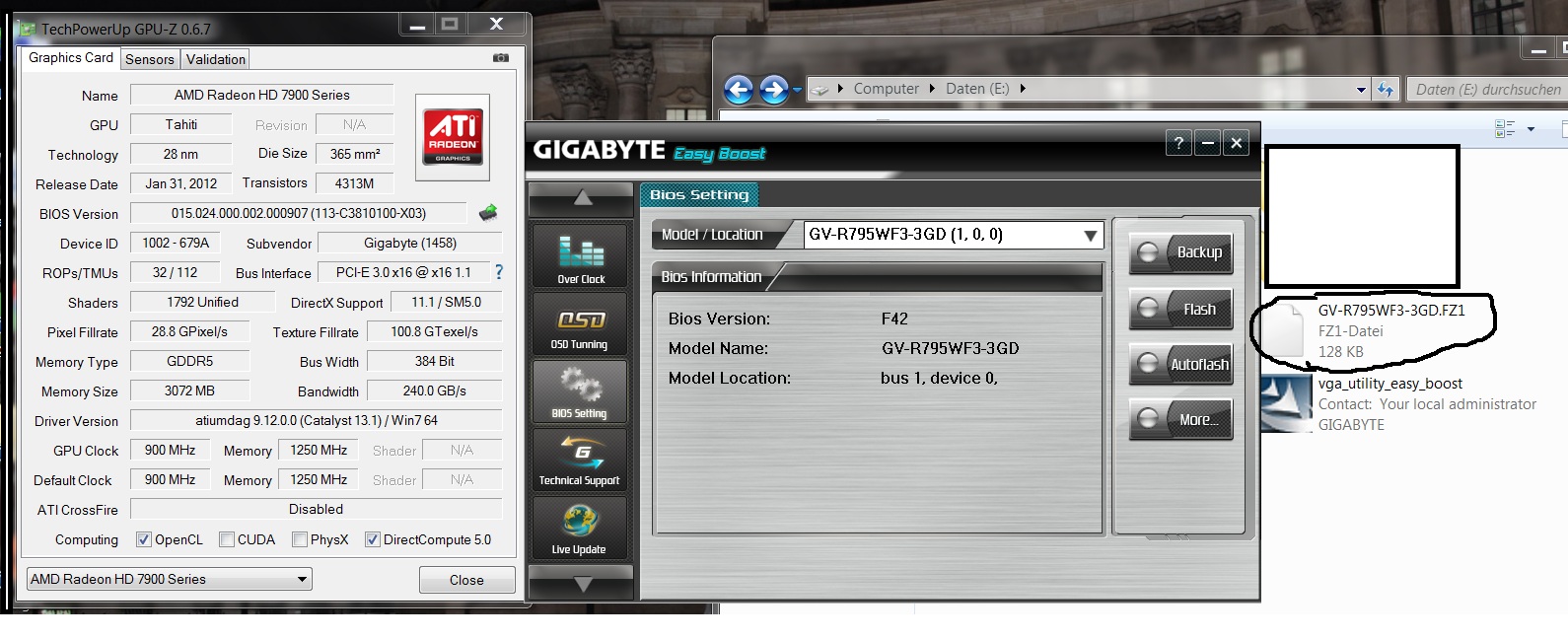Click the BIOS save chip icon in GPU-Z
This screenshot has width=1568, height=639.
point(488,212)
